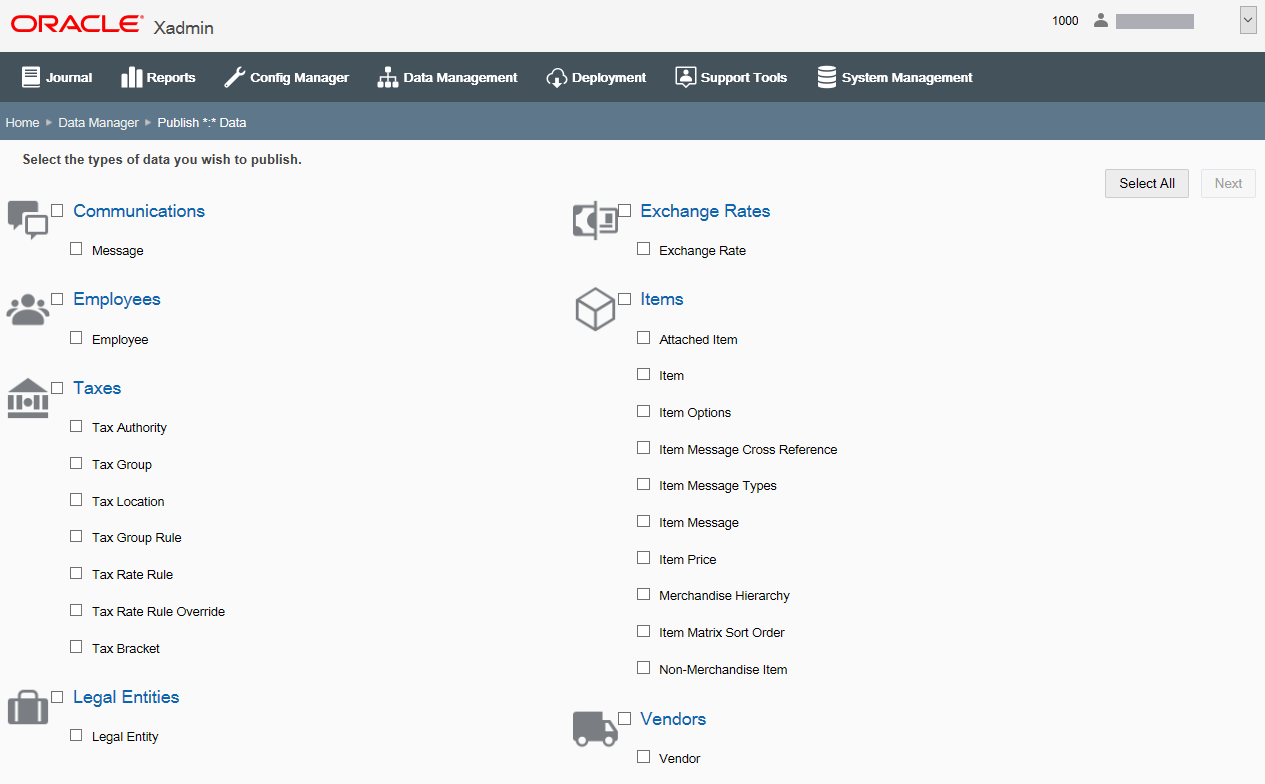The image size is (1265, 784).
Task: Check the Message checkbox under Communications
Action: [x=77, y=248]
